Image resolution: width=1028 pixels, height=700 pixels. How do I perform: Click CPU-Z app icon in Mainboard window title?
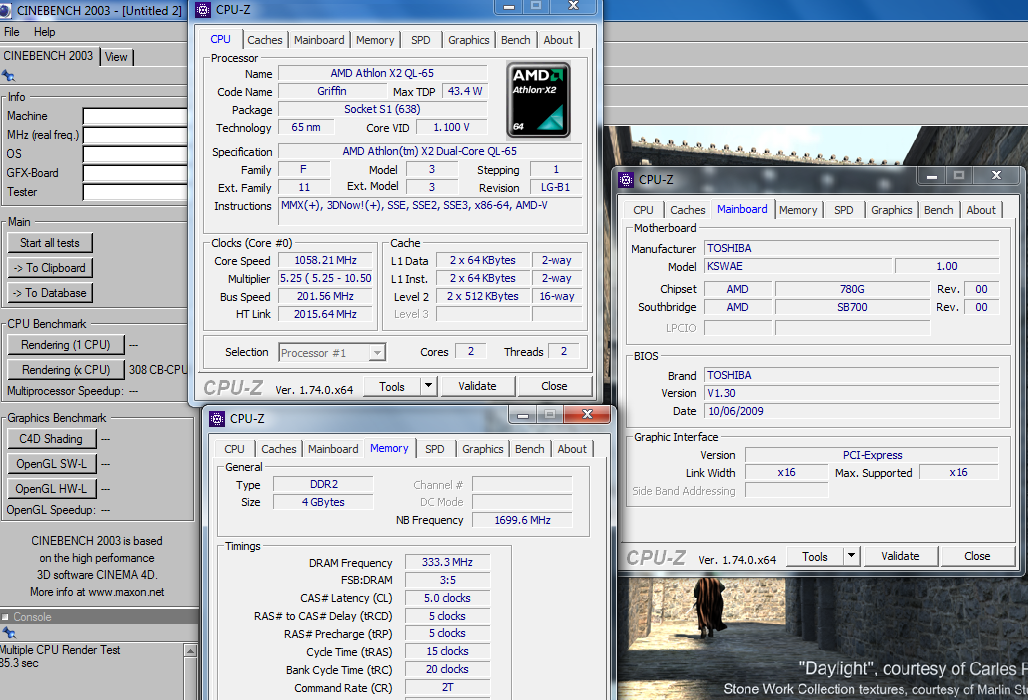[x=626, y=179]
